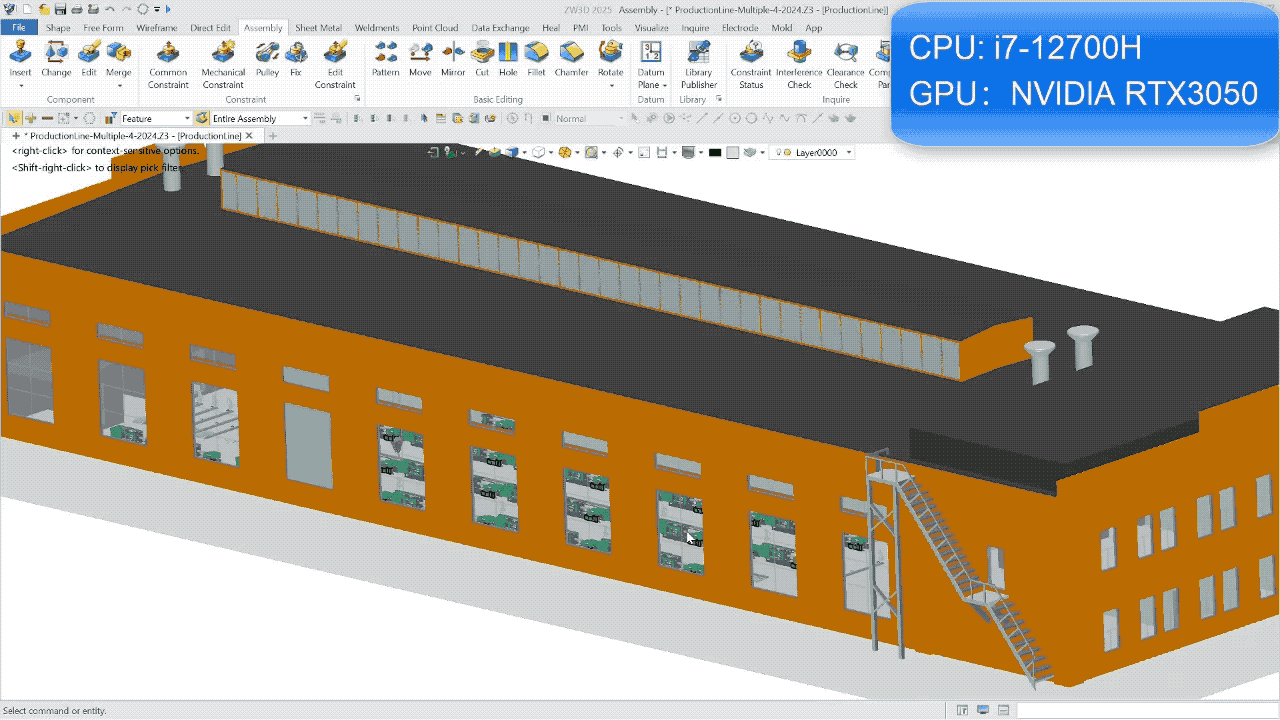This screenshot has height=720, width=1280.
Task: Switch to the Shape ribbon tab
Action: coord(58,28)
